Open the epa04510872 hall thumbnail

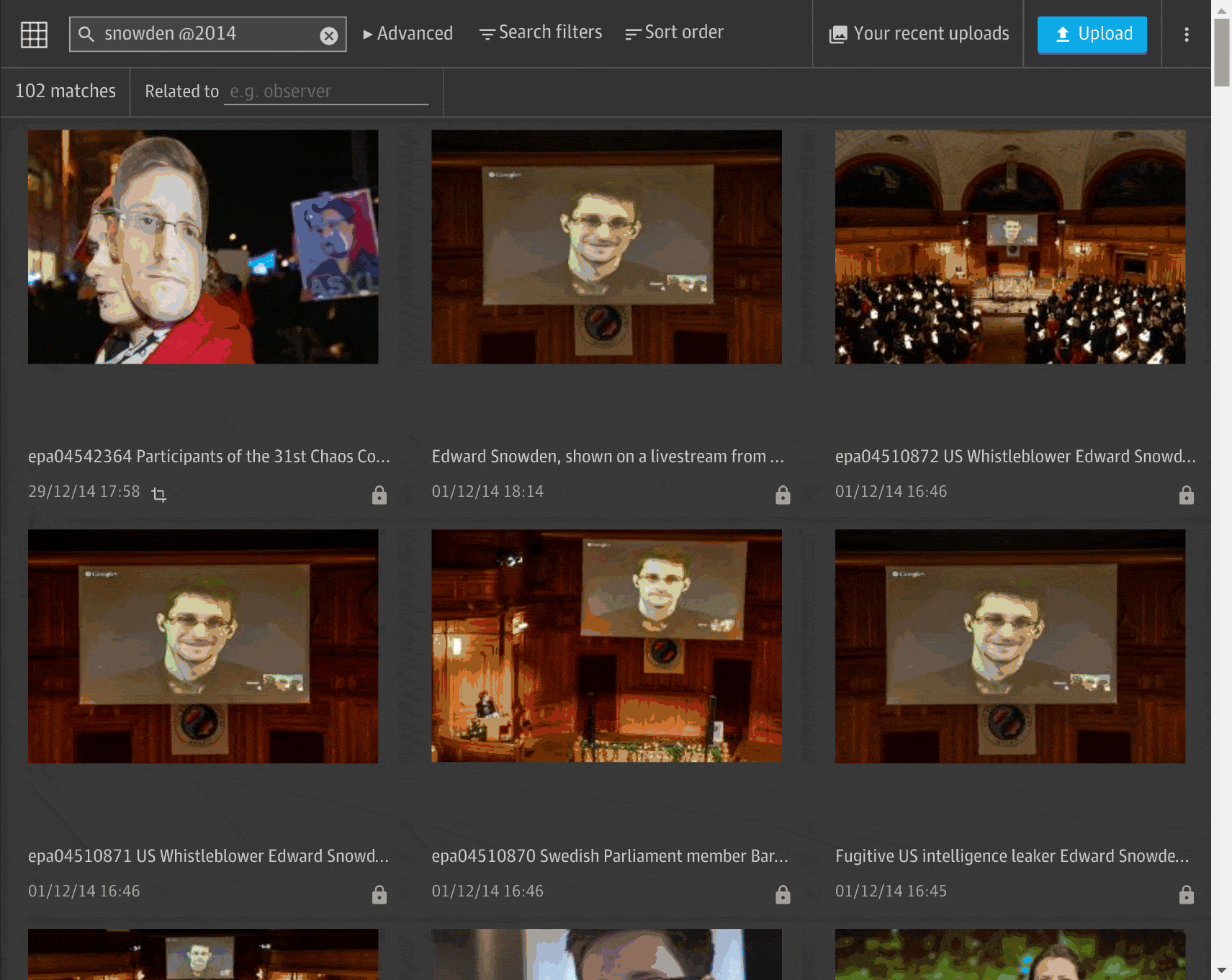(x=1010, y=247)
